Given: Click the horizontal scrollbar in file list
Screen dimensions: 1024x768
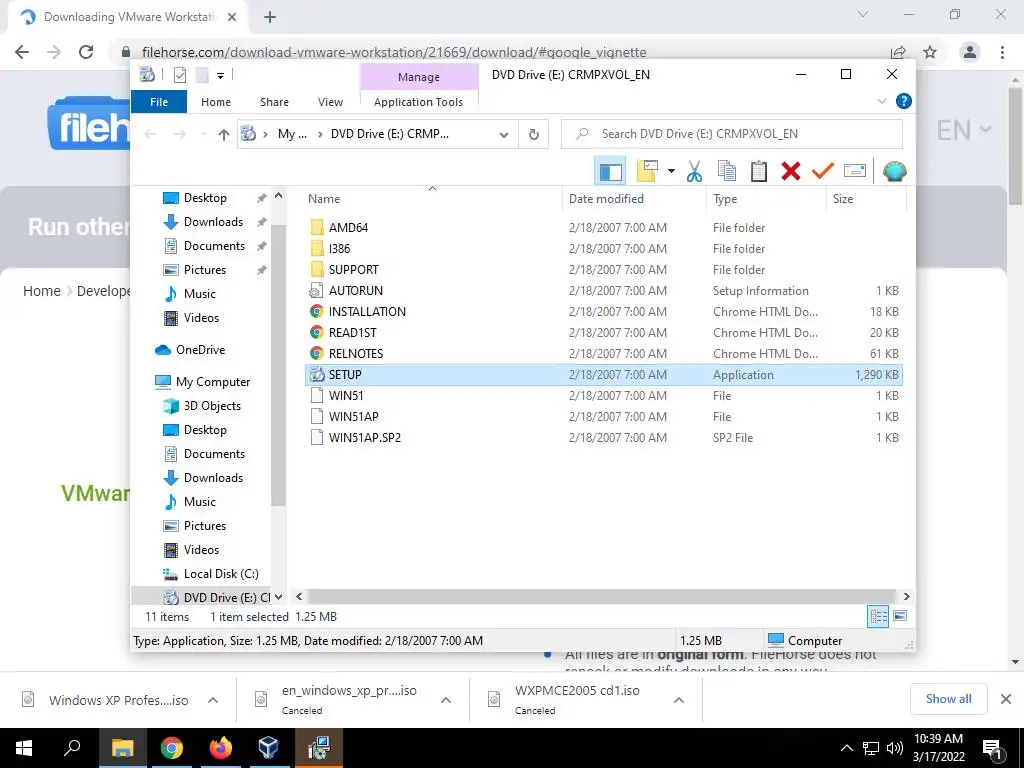Looking at the screenshot, I should [x=602, y=596].
